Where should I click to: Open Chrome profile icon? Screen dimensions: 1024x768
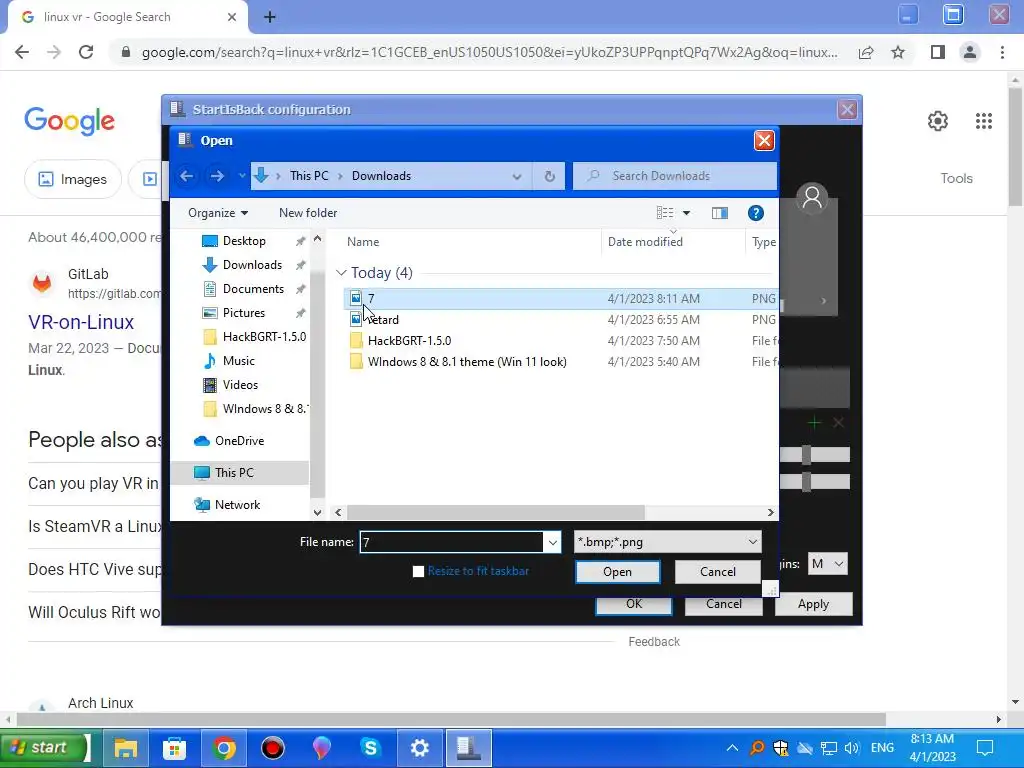(x=970, y=52)
